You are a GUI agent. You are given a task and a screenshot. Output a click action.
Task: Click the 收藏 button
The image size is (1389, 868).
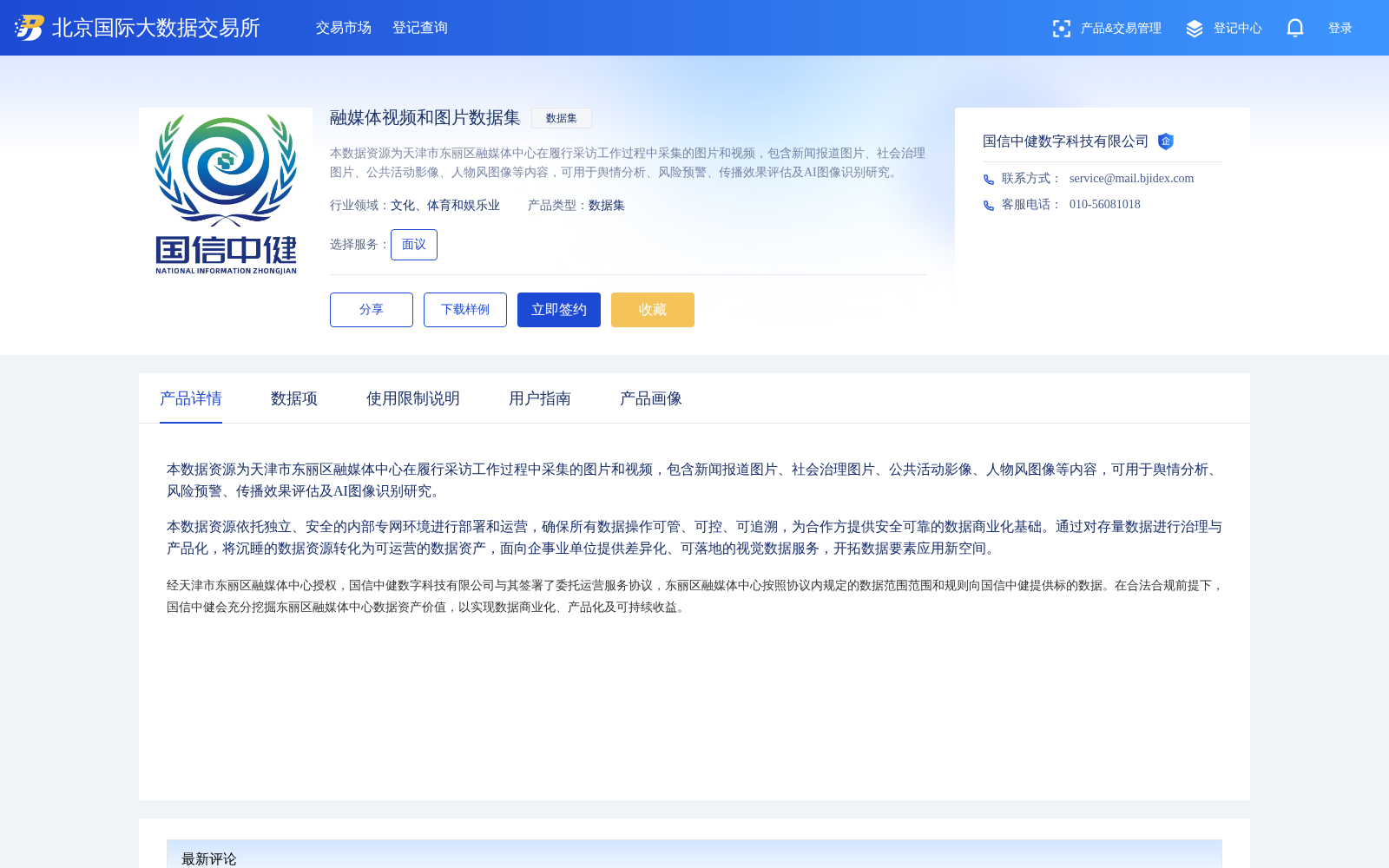point(653,310)
